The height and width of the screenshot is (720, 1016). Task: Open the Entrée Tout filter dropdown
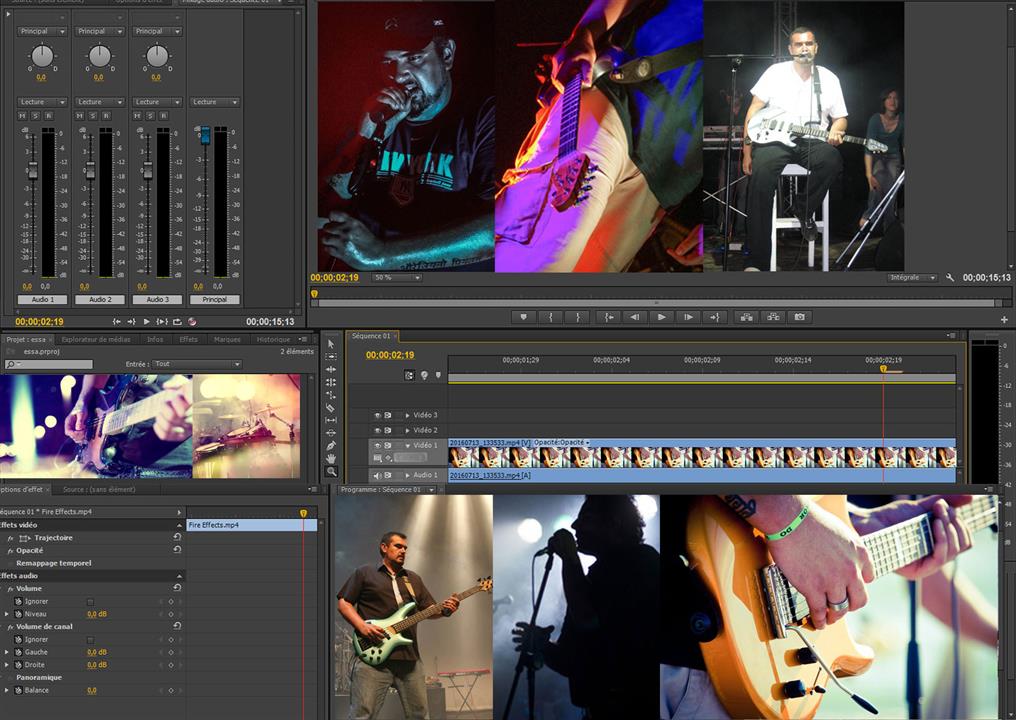[198, 364]
